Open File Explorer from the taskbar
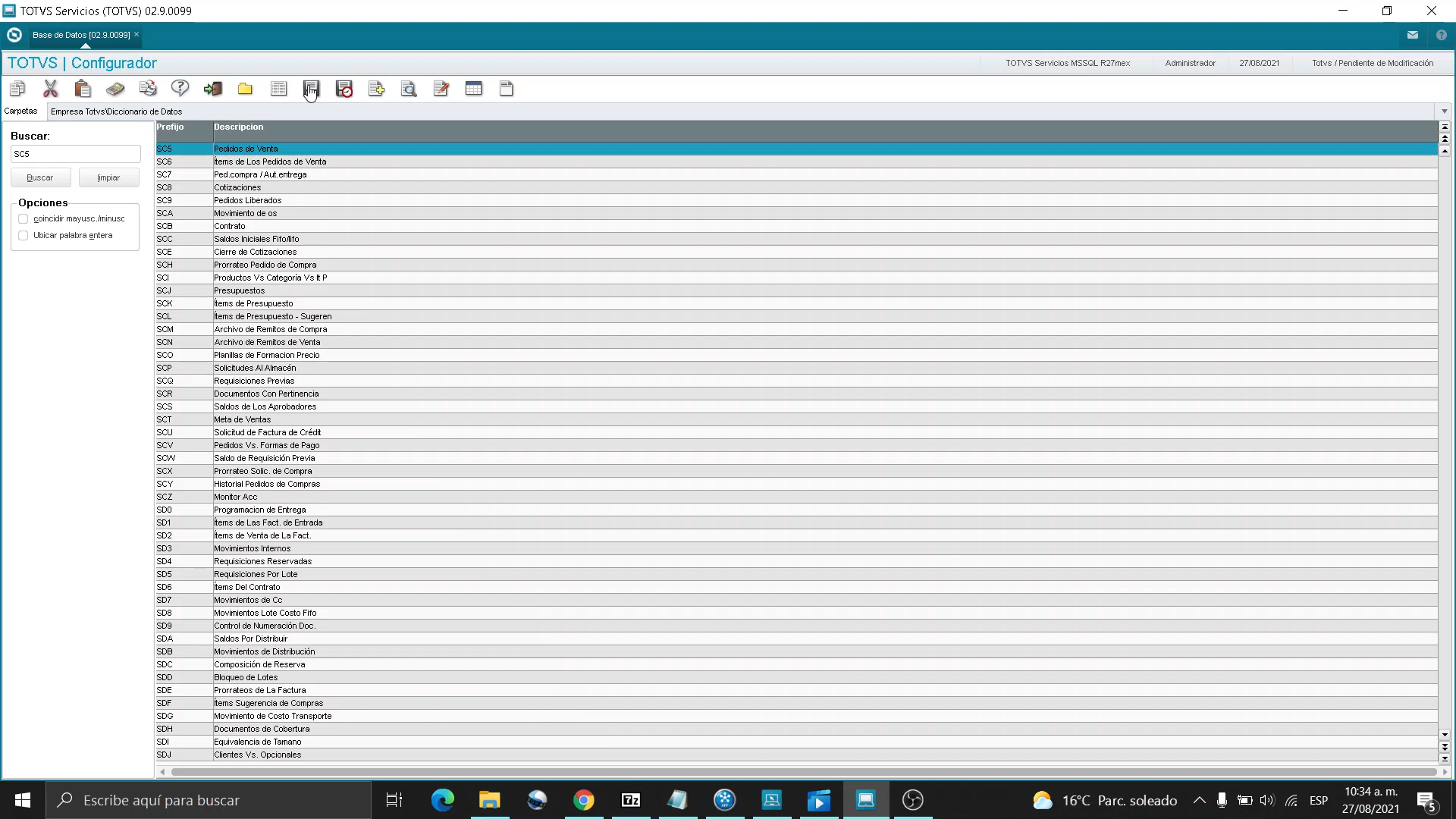Screen dimensions: 1456x819 coord(490,800)
